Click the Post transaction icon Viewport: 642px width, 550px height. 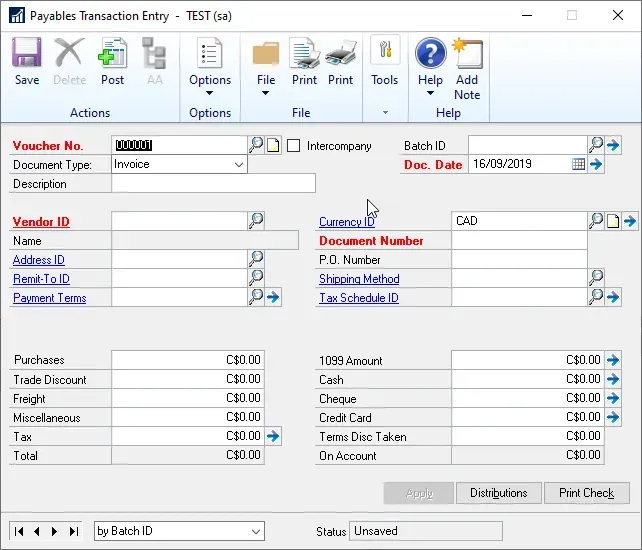click(112, 62)
